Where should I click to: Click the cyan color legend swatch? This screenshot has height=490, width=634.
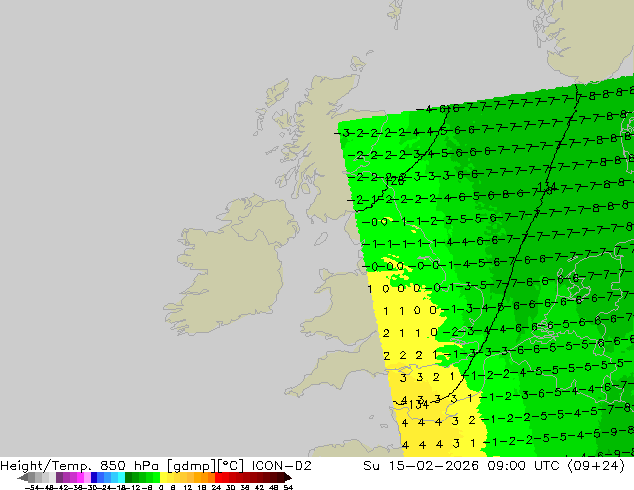[121, 477]
